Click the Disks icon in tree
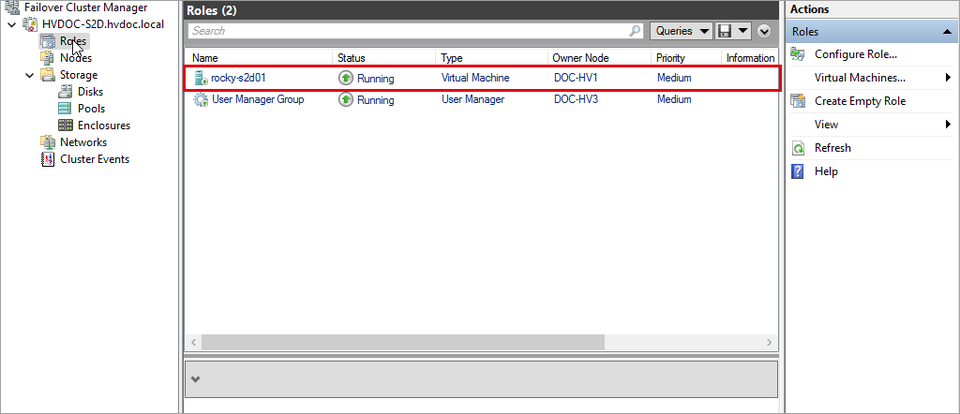The image size is (960, 414). (65, 92)
